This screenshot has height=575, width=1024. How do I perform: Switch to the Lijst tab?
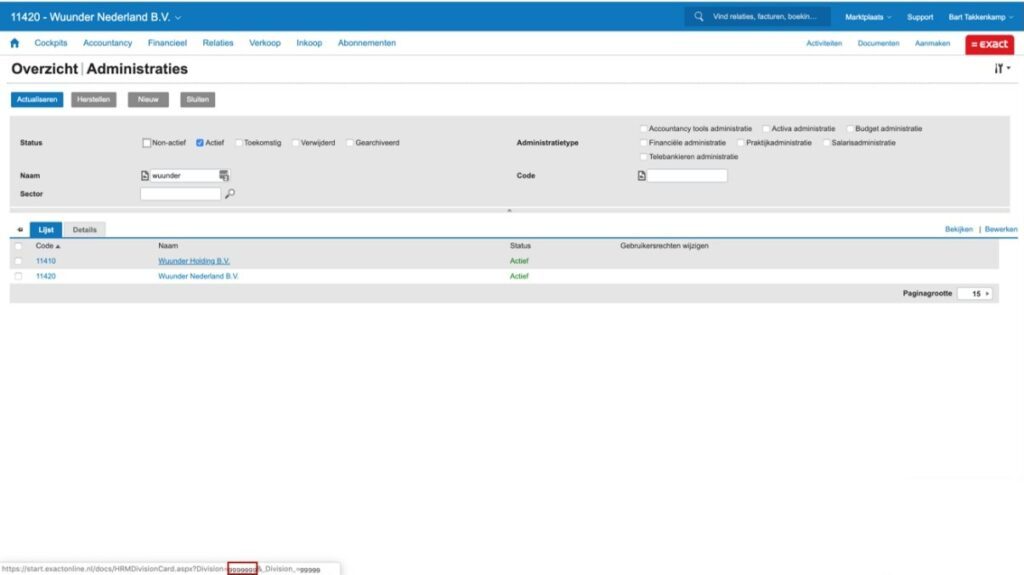tap(46, 230)
